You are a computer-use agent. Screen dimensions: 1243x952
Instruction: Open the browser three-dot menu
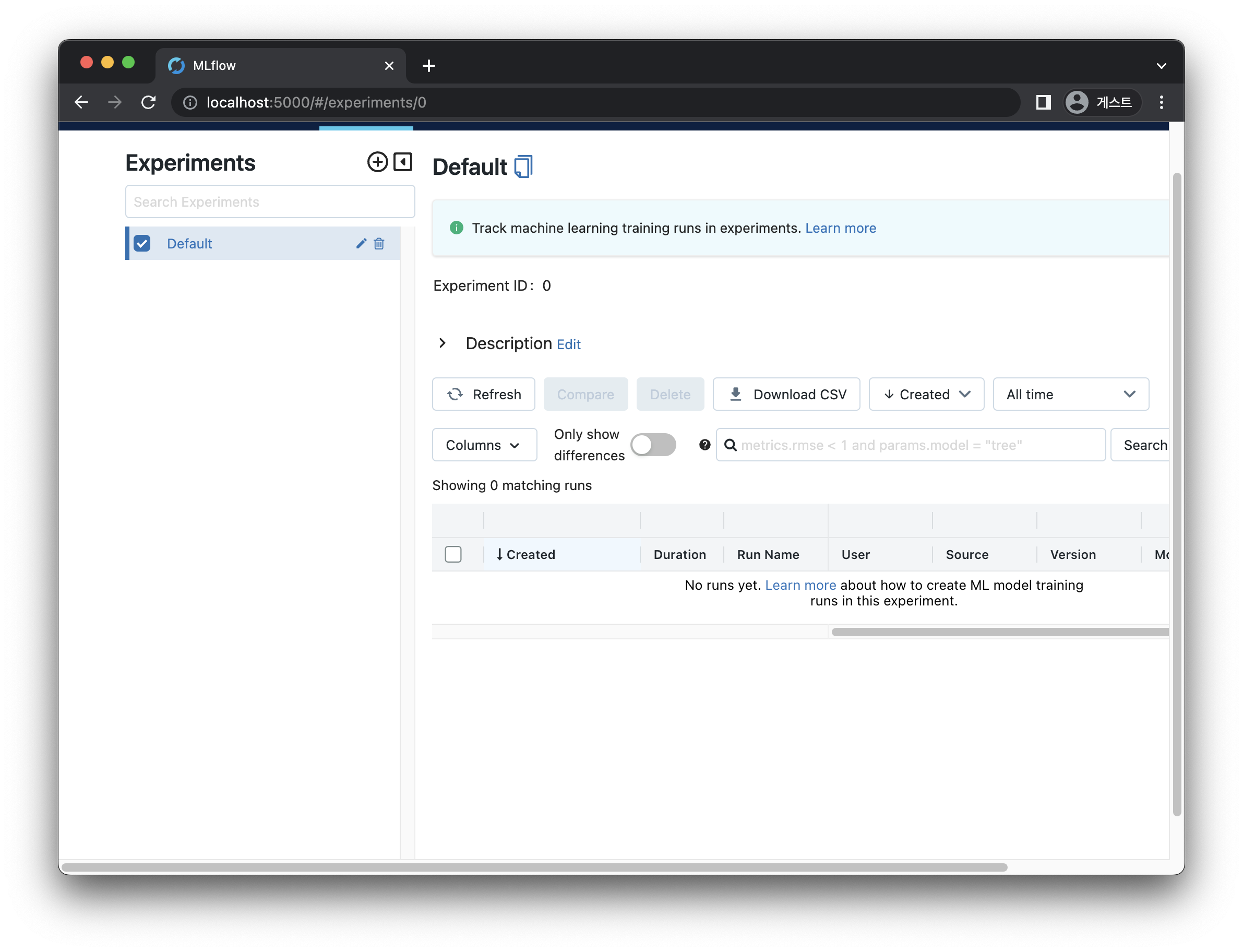point(1162,102)
